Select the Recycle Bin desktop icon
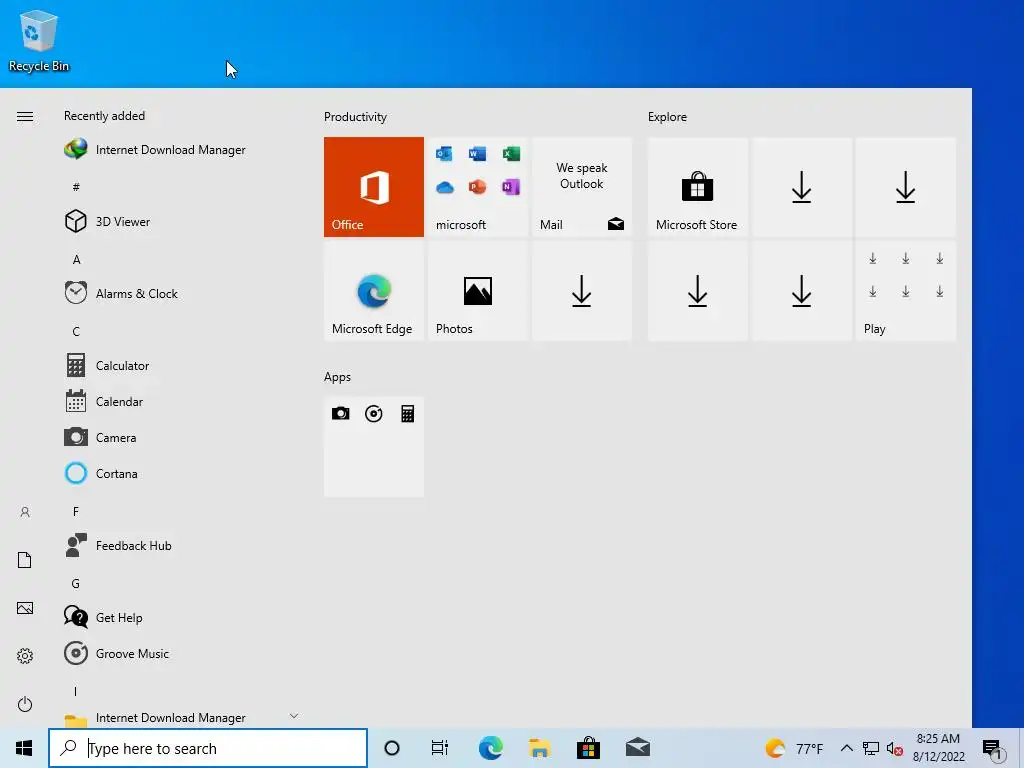The height and width of the screenshot is (768, 1024). [x=39, y=40]
